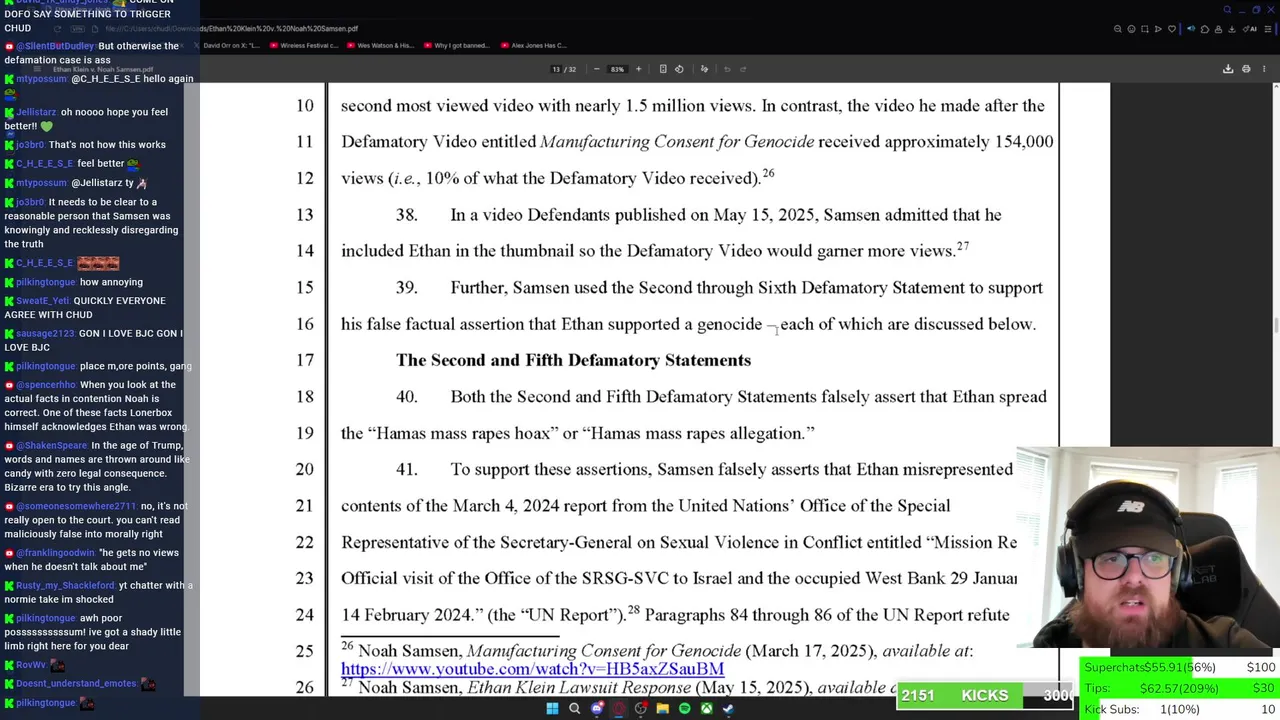
Task: Click chat username @ShakenSpeare
Action: click(52, 446)
